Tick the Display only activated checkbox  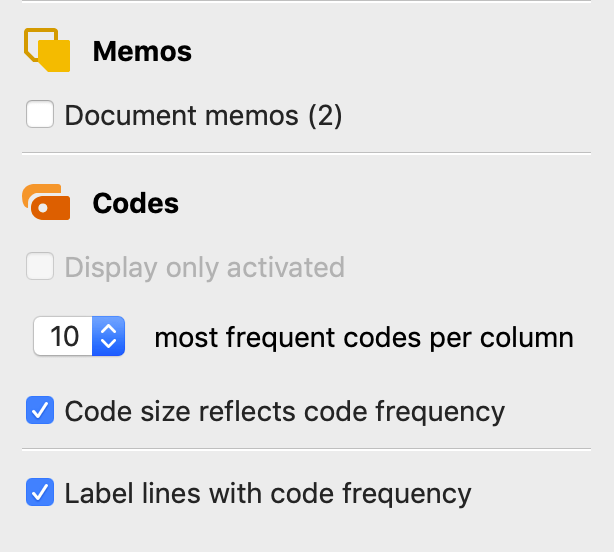click(x=40, y=267)
